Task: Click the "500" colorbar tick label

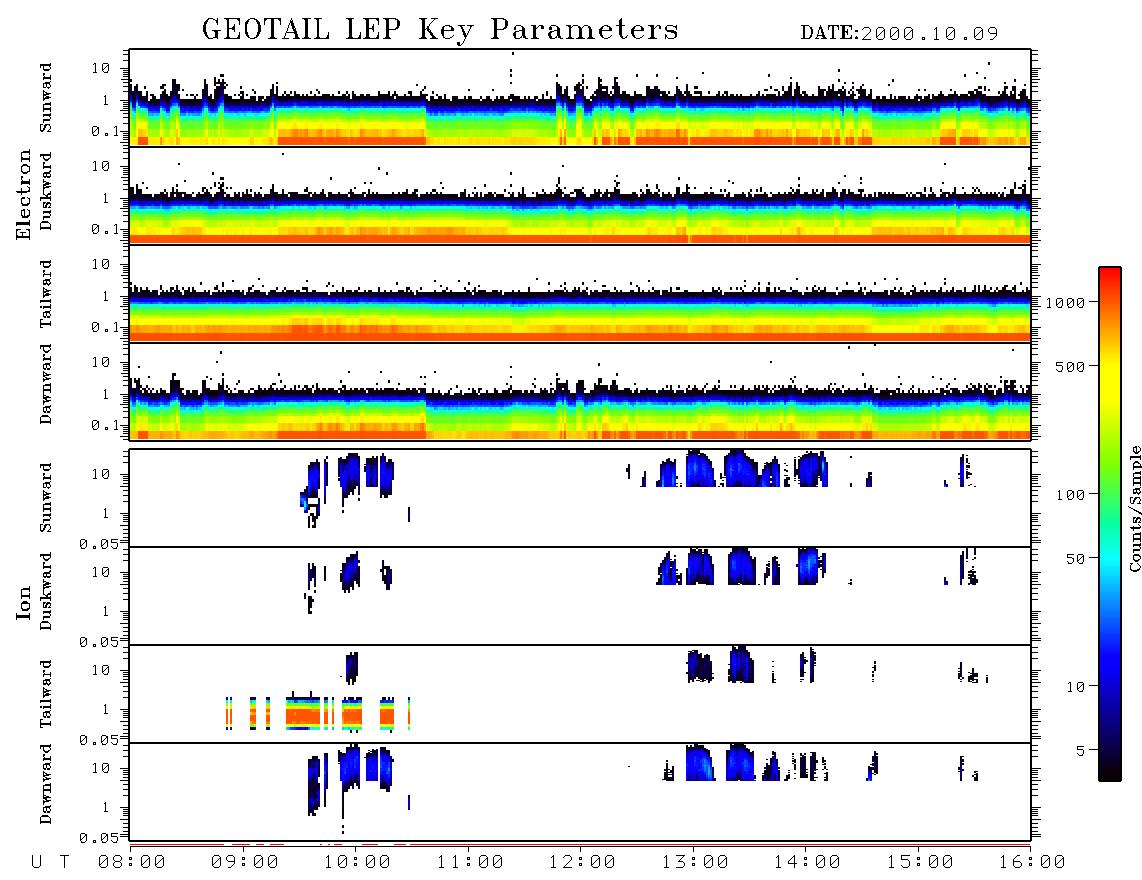Action: coord(1071,367)
